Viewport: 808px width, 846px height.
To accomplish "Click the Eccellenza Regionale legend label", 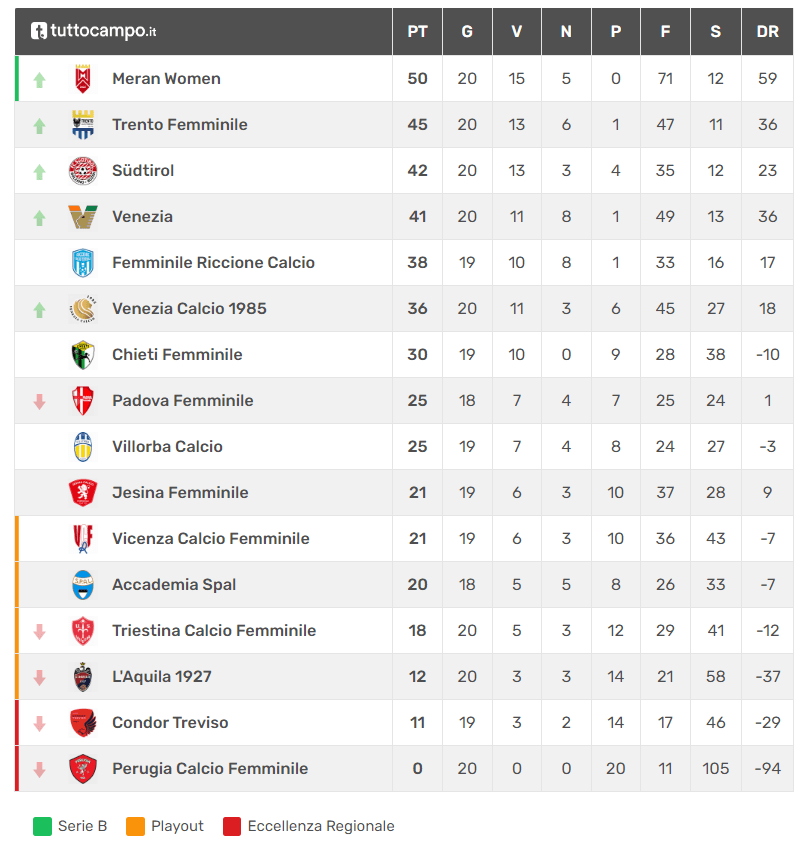I will pyautogui.click(x=321, y=826).
